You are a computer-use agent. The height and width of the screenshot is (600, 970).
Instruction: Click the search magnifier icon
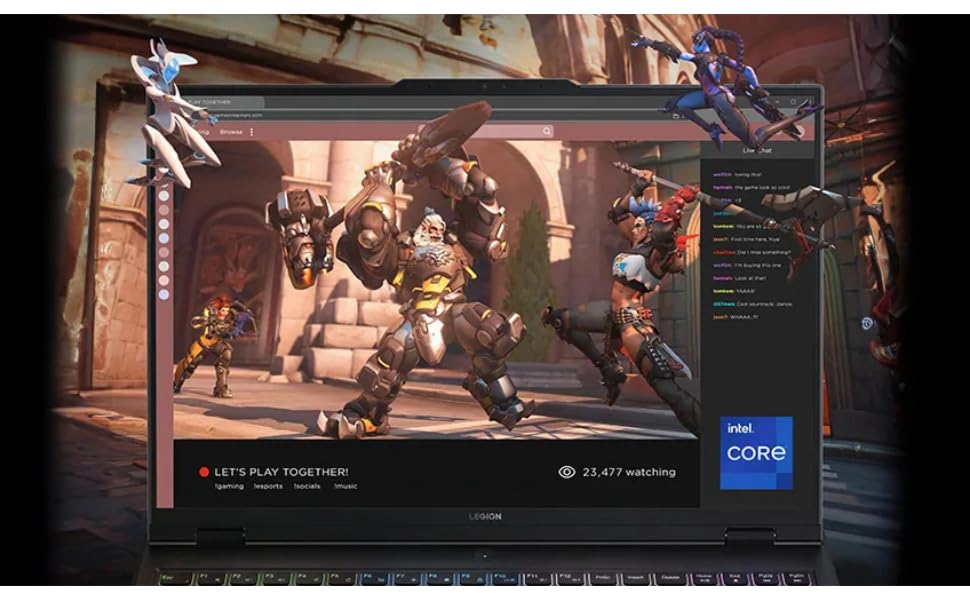click(x=547, y=131)
